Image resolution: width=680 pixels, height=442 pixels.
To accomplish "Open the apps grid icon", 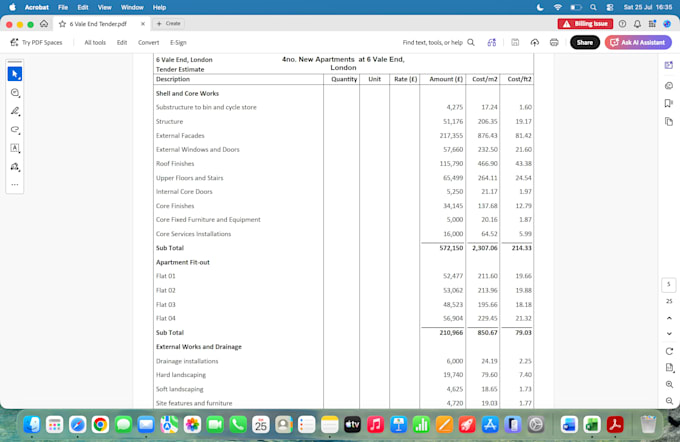I will tap(652, 24).
